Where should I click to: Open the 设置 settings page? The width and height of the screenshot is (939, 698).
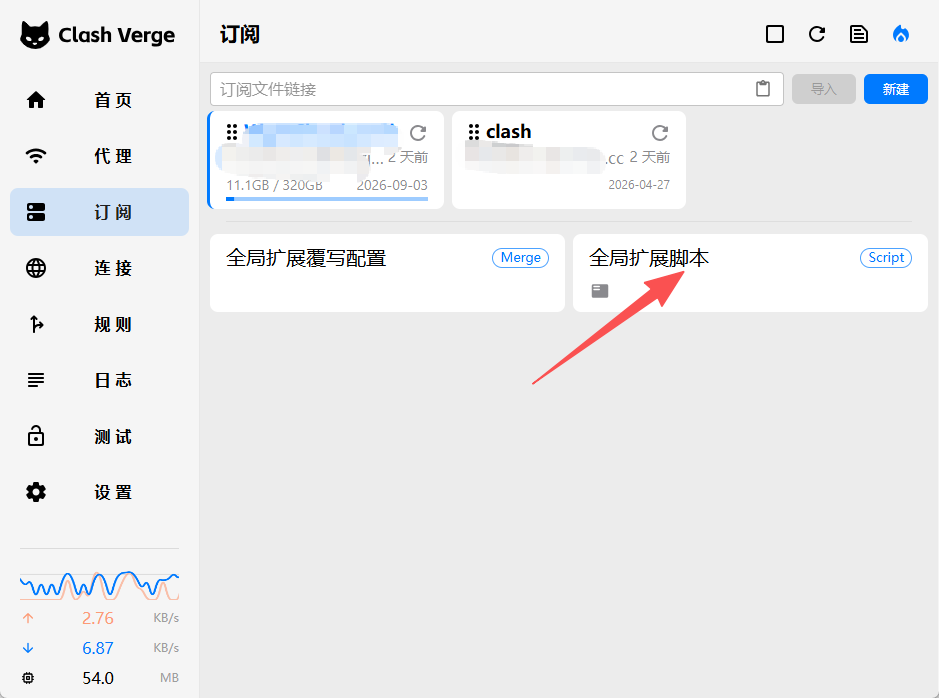tap(99, 492)
